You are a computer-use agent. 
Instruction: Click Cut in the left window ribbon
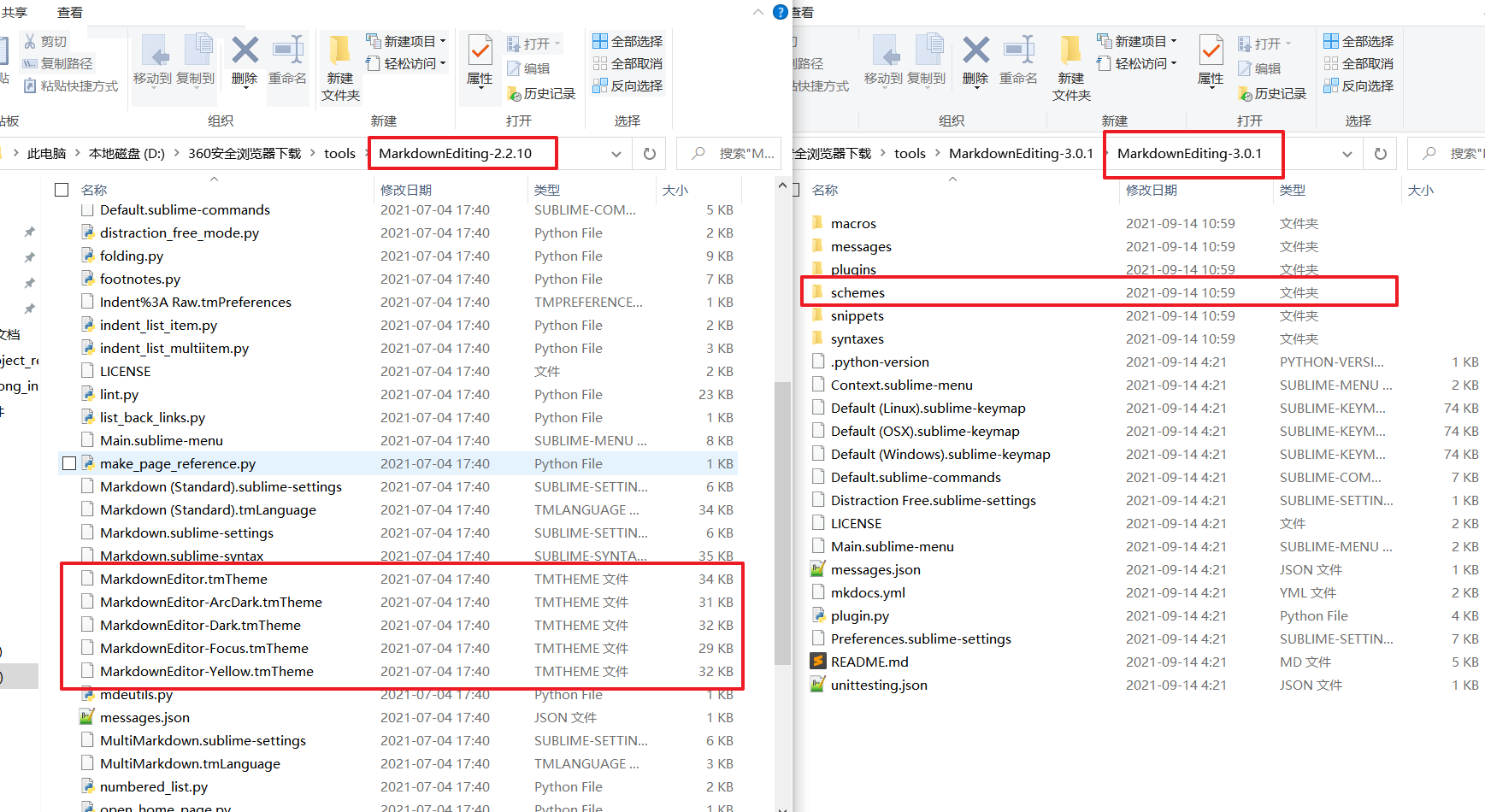(x=45, y=41)
